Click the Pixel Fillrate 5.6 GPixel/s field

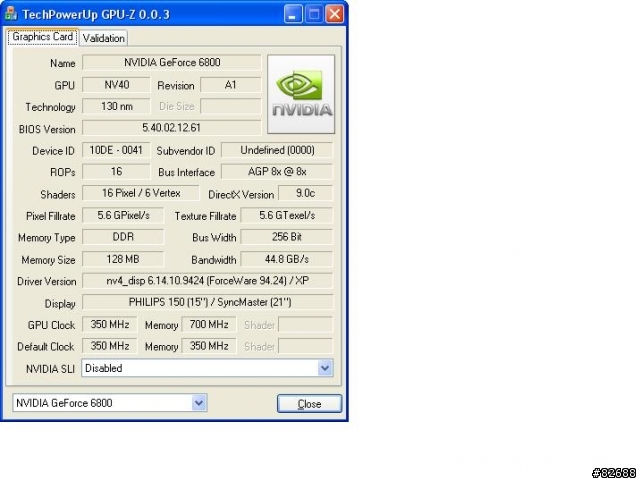(123, 215)
